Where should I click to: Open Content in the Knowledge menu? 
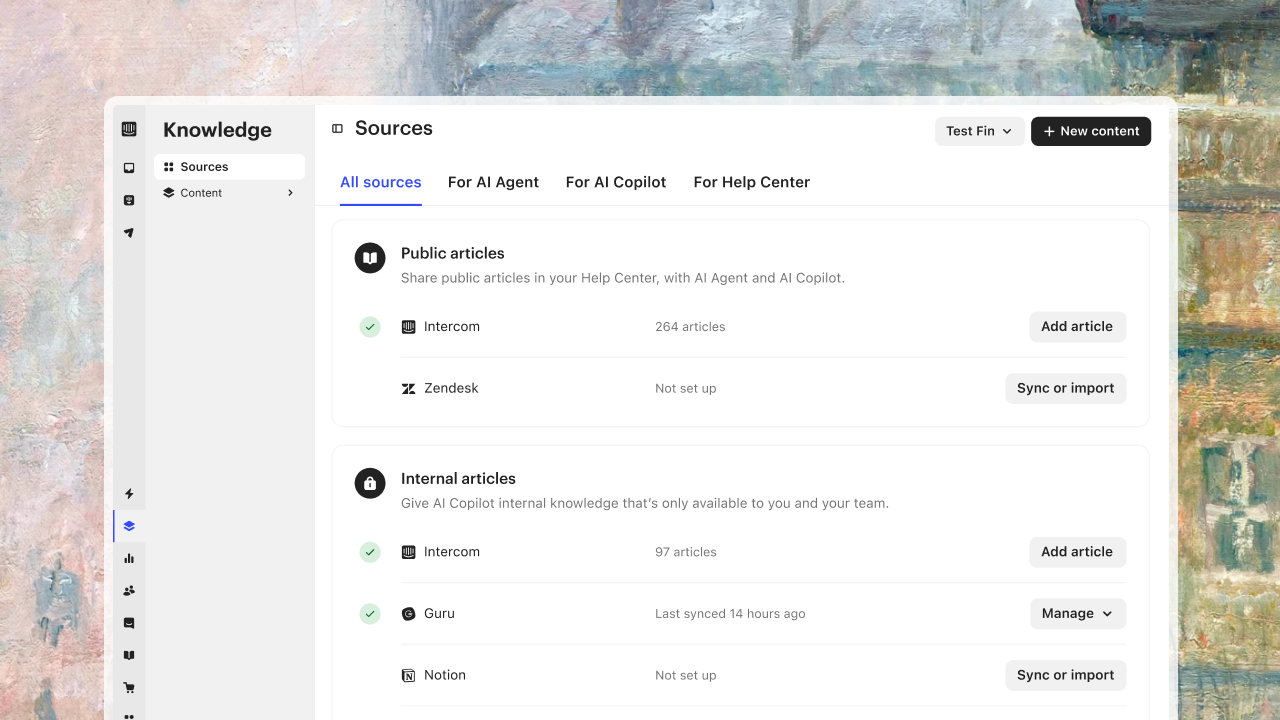230,193
